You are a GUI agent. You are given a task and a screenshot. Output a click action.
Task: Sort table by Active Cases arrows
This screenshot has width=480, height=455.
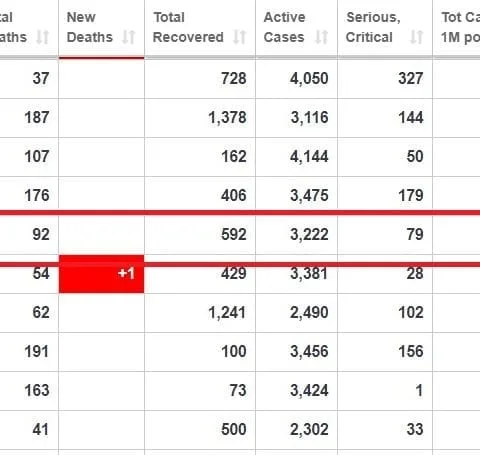[x=322, y=37]
